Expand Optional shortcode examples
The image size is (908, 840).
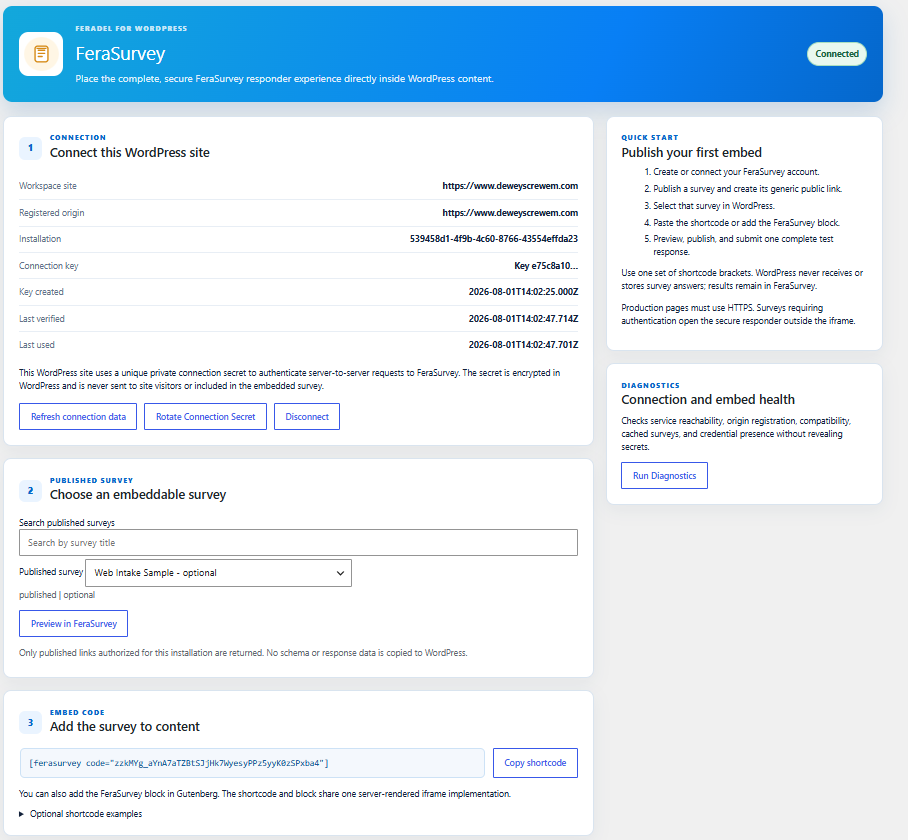click(x=80, y=814)
